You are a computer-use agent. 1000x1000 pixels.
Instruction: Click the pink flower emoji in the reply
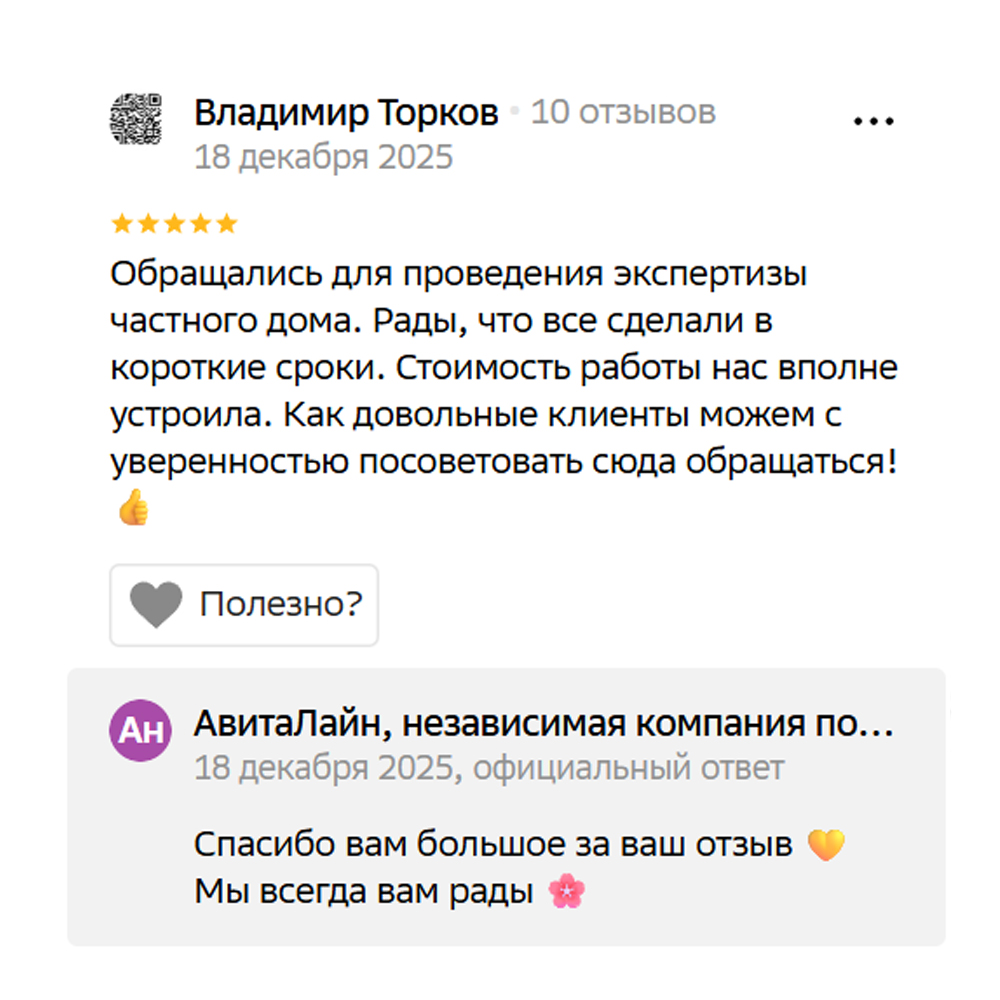point(567,891)
